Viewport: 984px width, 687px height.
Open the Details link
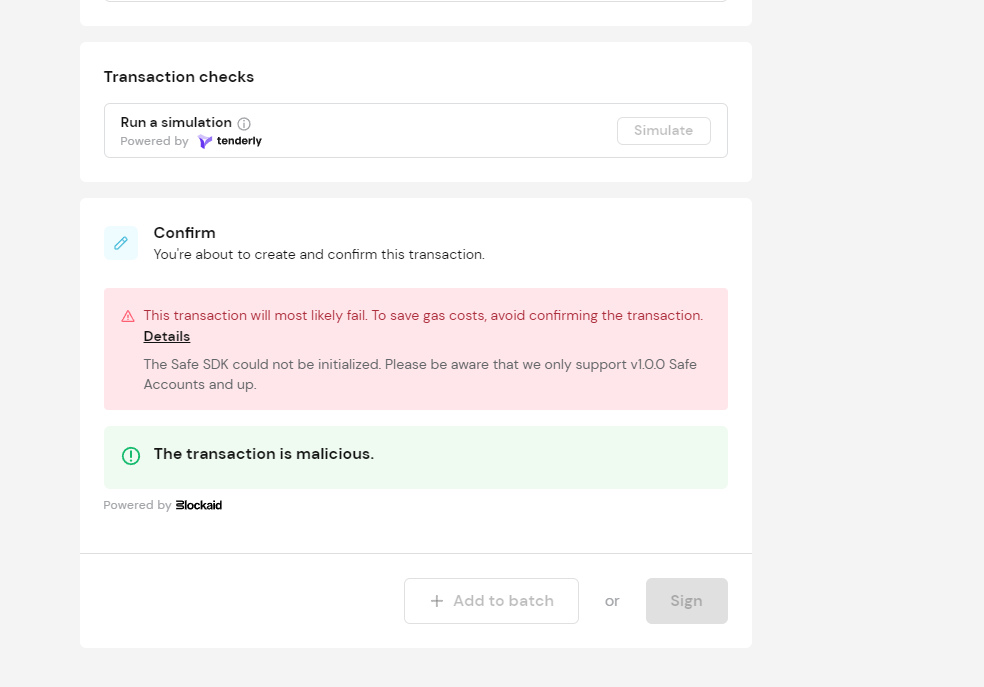[x=167, y=336]
